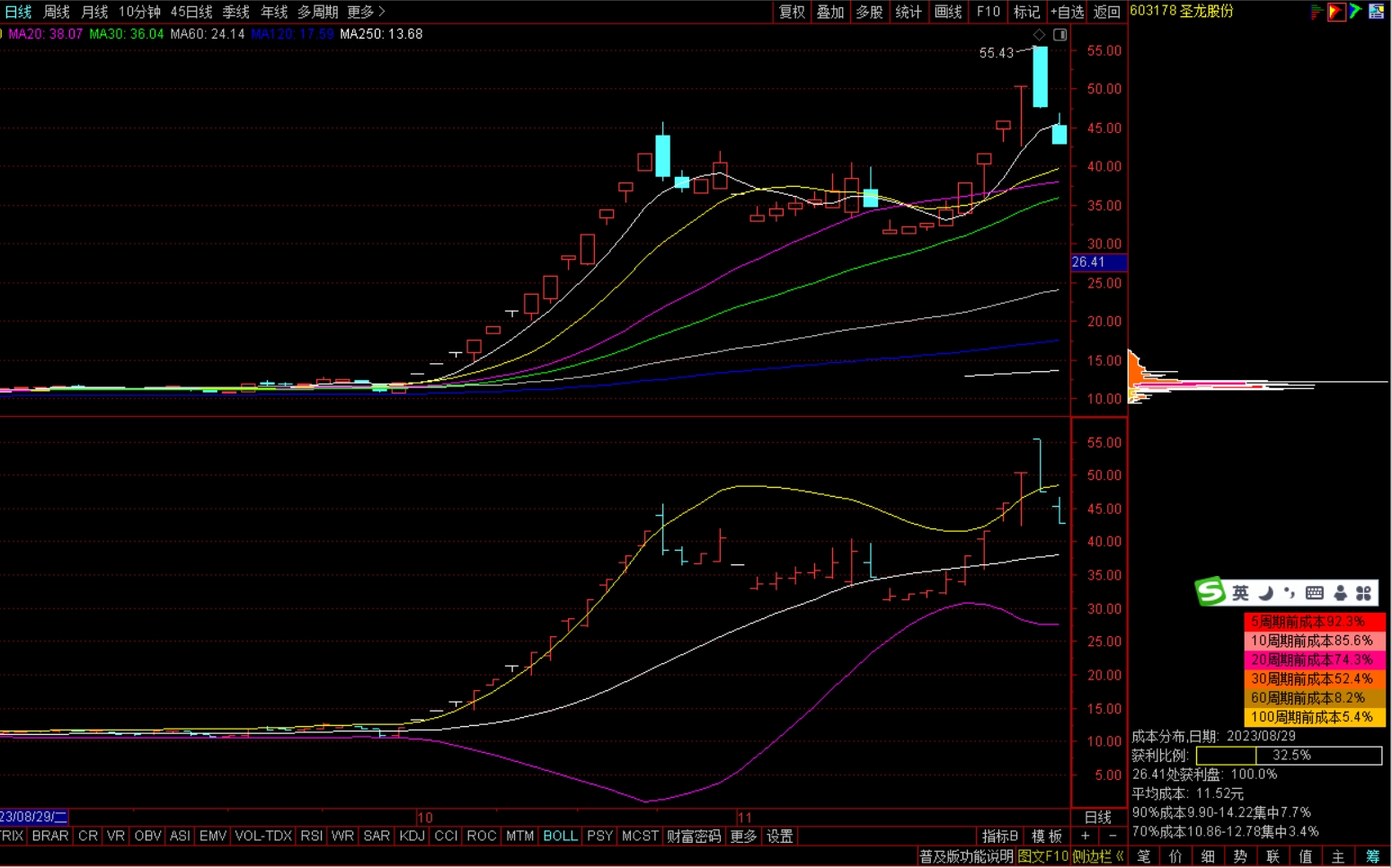This screenshot has height=868, width=1392.
Task: Expand 更多 indicators list at bottom
Action: tap(743, 837)
